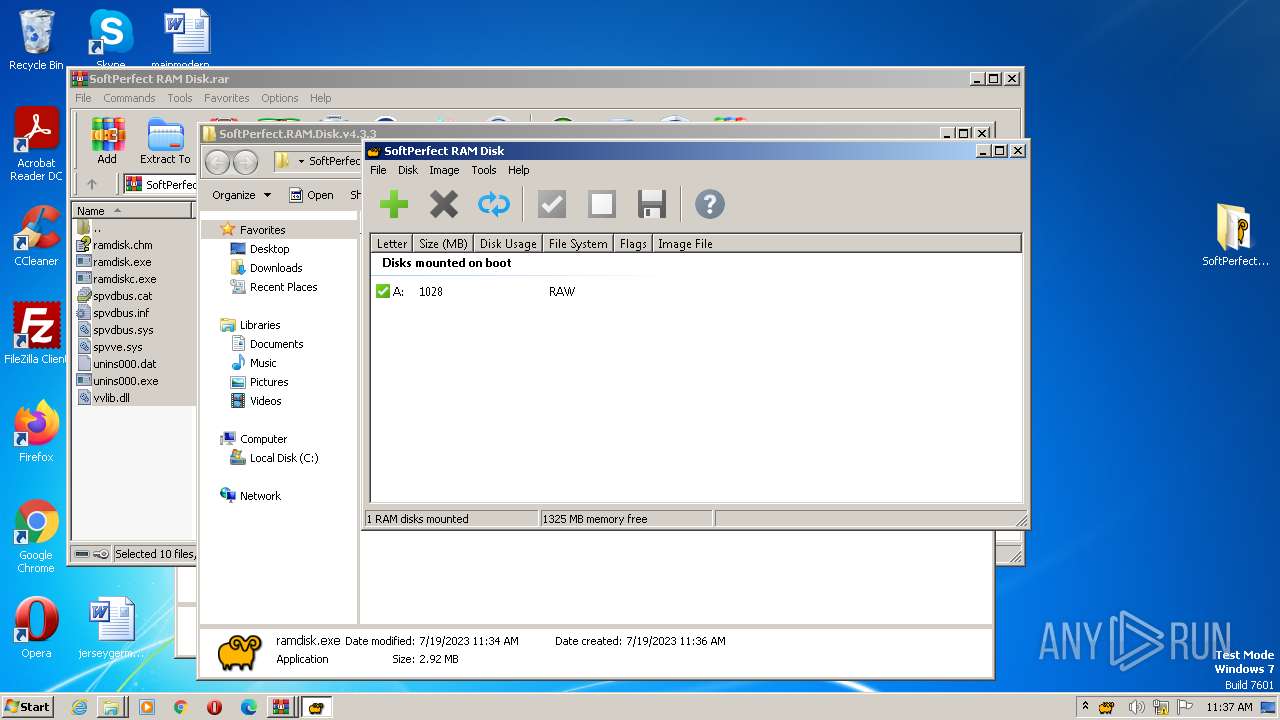The height and width of the screenshot is (720, 1280).
Task: Click the blue Remount arrows icon
Action: point(494,204)
